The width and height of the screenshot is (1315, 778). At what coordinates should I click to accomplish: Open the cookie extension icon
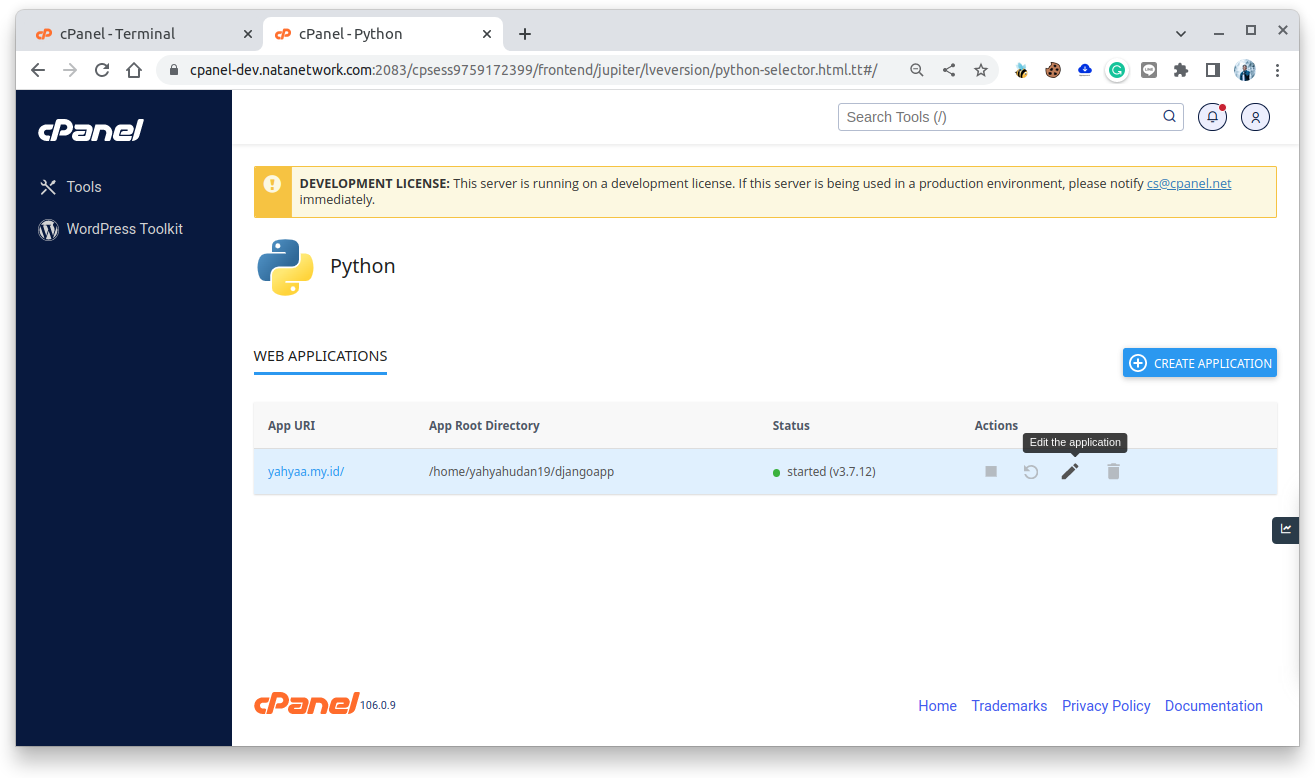pos(1053,70)
